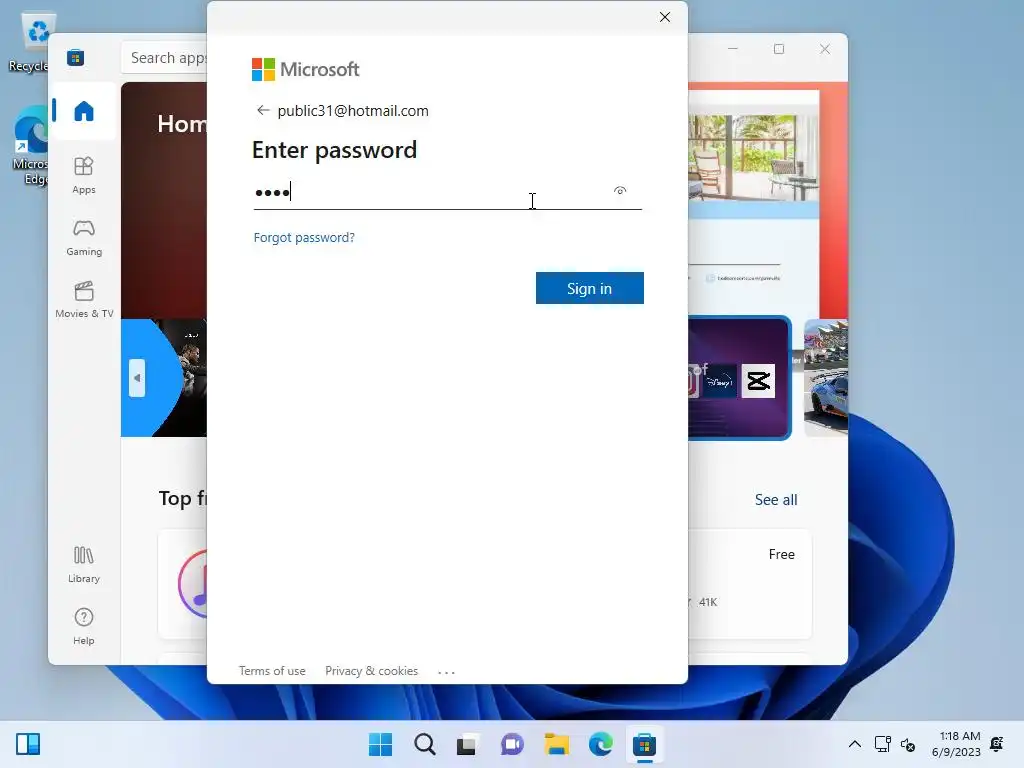Click network icon in system tray

[882, 744]
